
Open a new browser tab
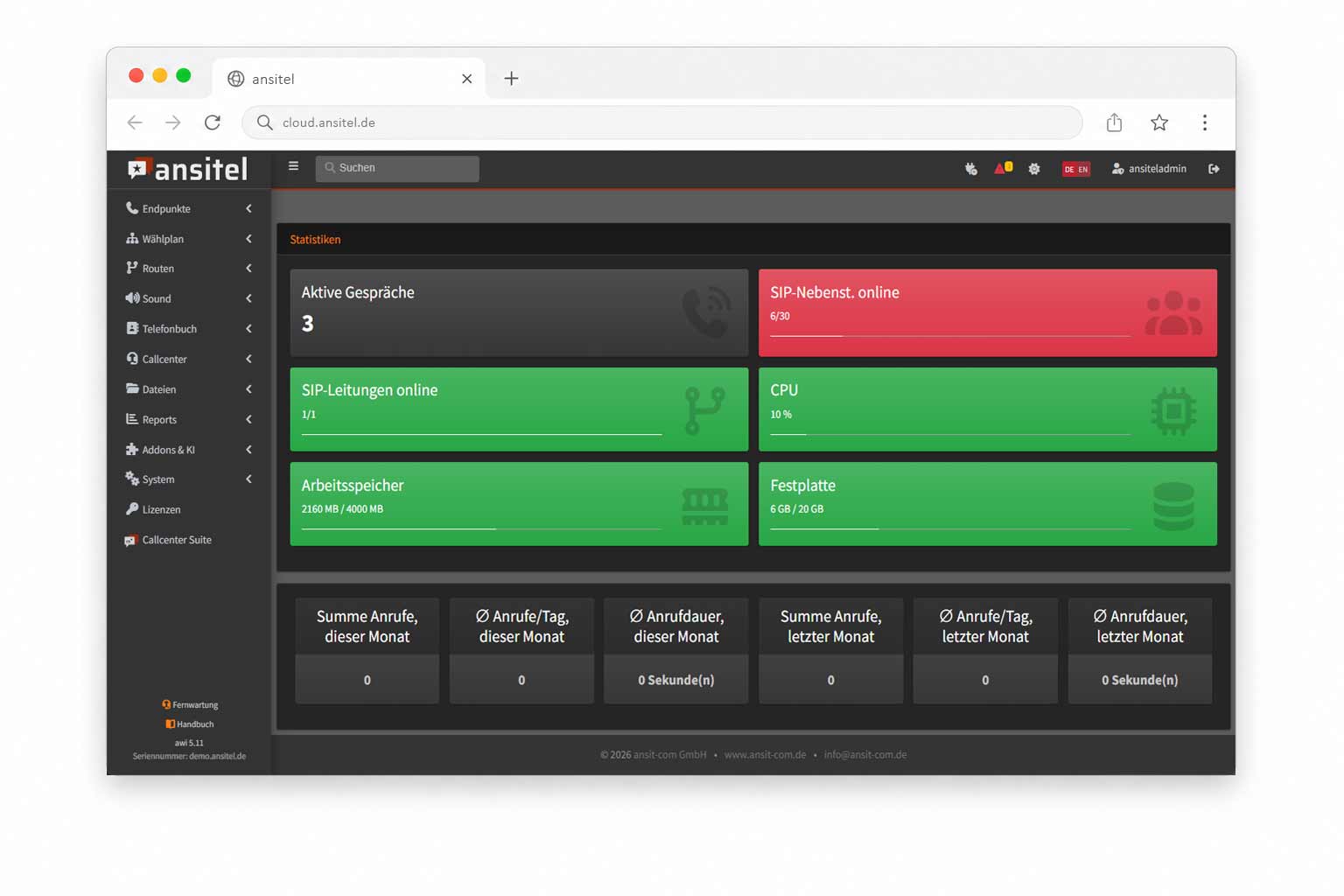click(x=511, y=79)
